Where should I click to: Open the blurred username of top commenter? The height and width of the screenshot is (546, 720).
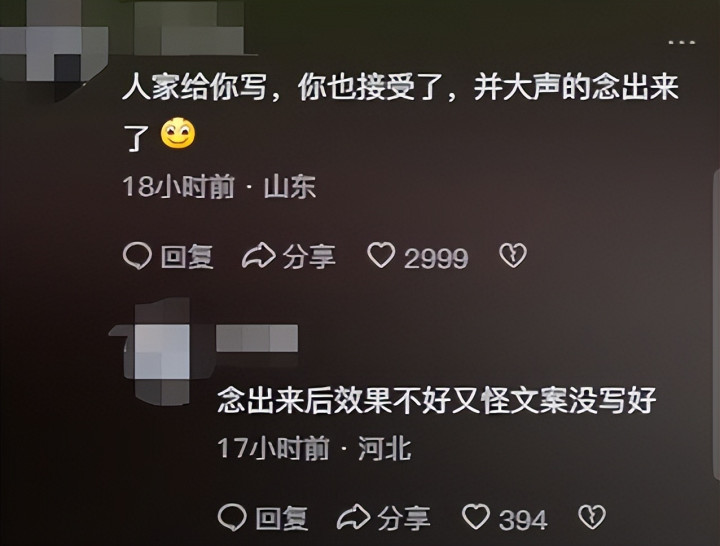188,28
